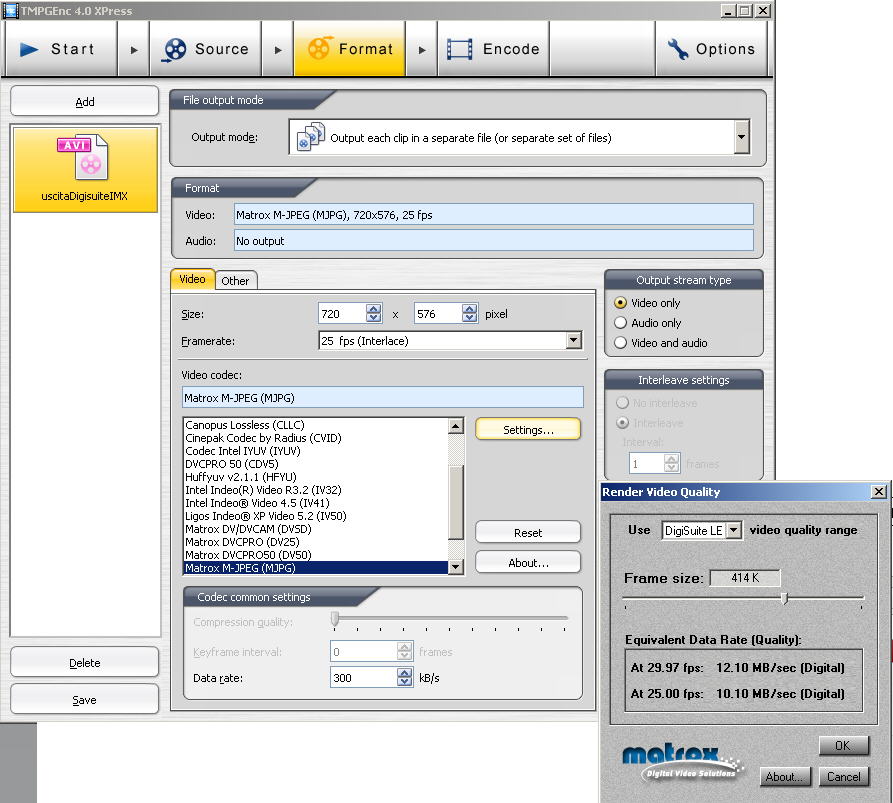
Task: Switch to the Other tab
Action: pyautogui.click(x=235, y=280)
